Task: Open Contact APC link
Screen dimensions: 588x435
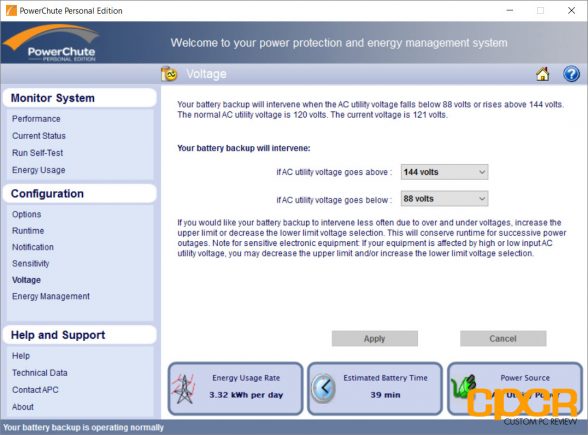Action: click(x=35, y=390)
